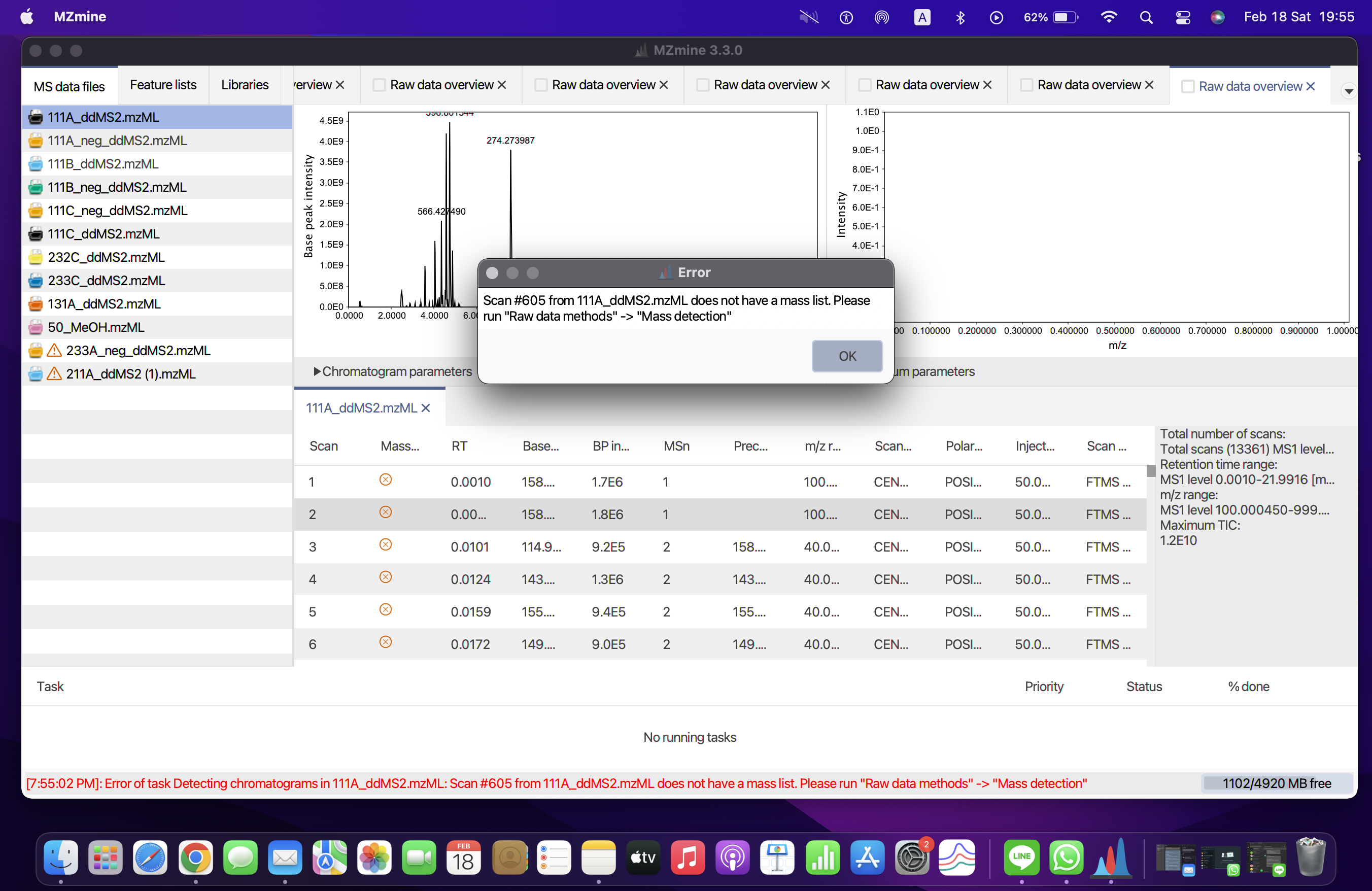The width and height of the screenshot is (1372, 891).
Task: Click the warning icon beside 211A_ddMS2 (1).mzML
Action: tap(54, 373)
